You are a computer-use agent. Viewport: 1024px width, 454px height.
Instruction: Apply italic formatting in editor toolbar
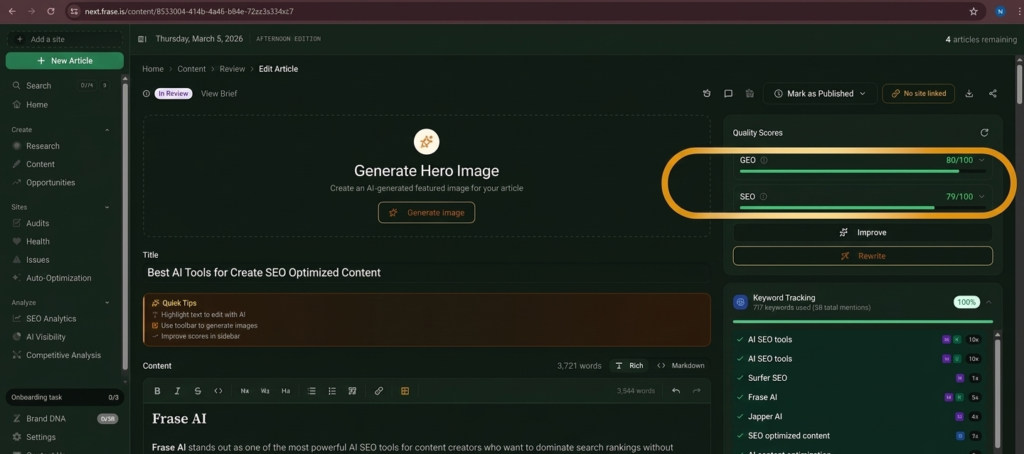[177, 391]
